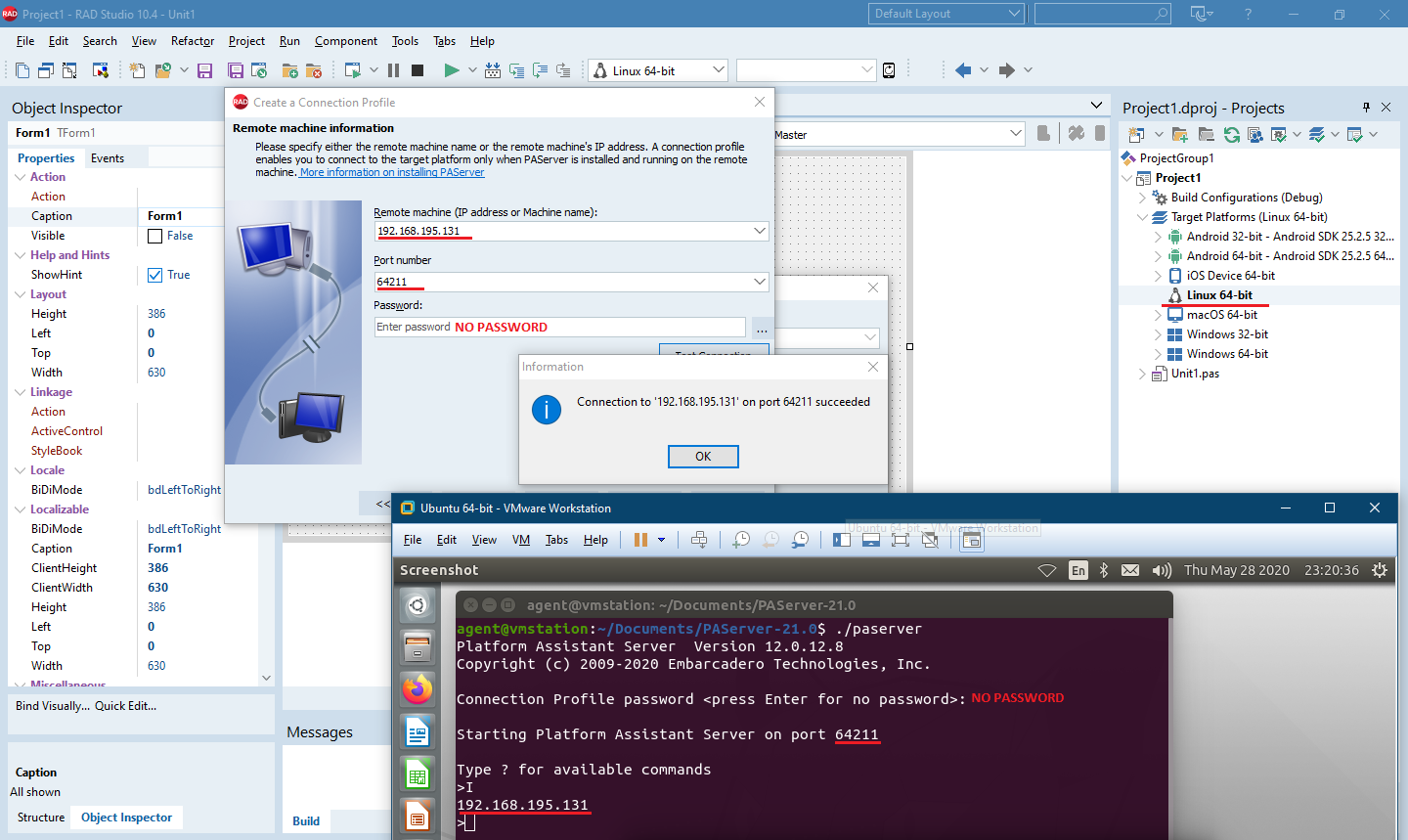The width and height of the screenshot is (1408, 840).
Task: Toggle the ShowHint property checkbox
Action: (154, 275)
